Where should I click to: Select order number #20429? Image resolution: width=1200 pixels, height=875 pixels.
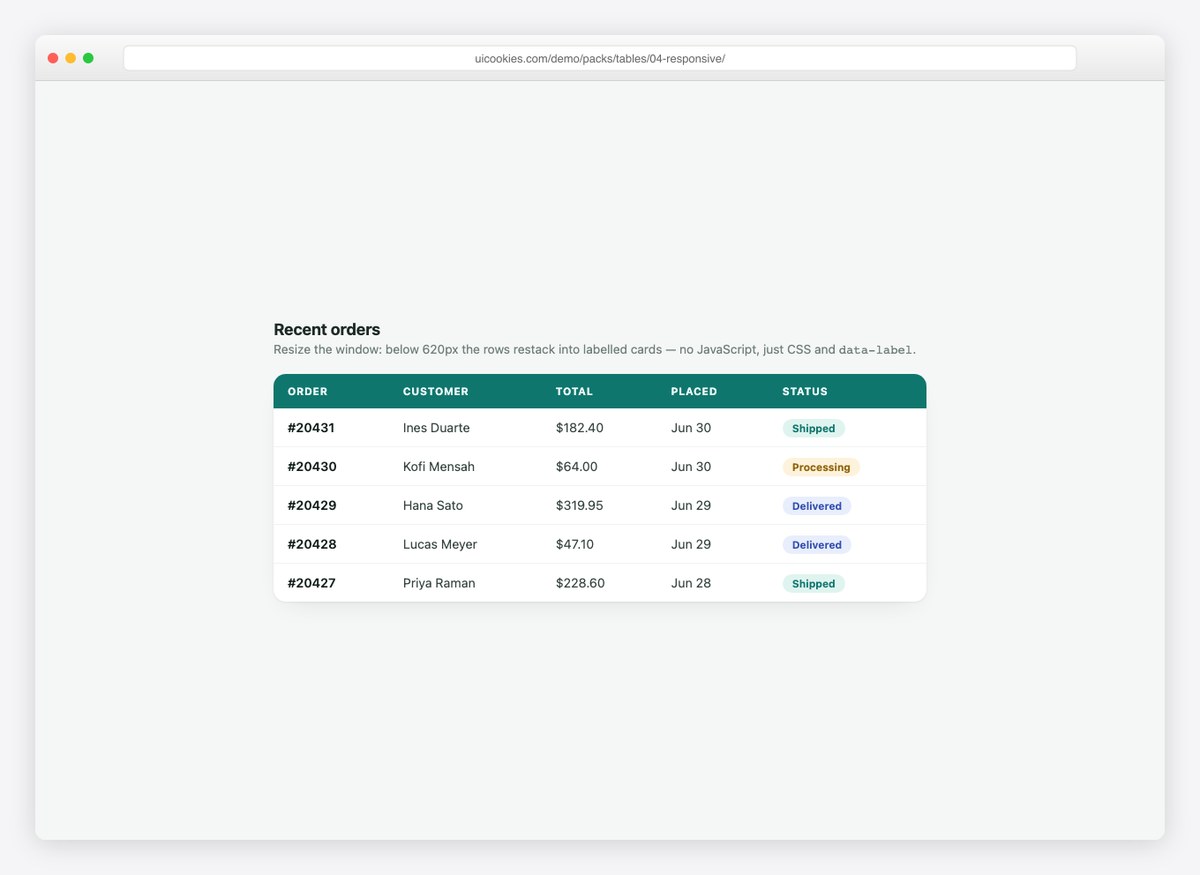pyautogui.click(x=312, y=506)
